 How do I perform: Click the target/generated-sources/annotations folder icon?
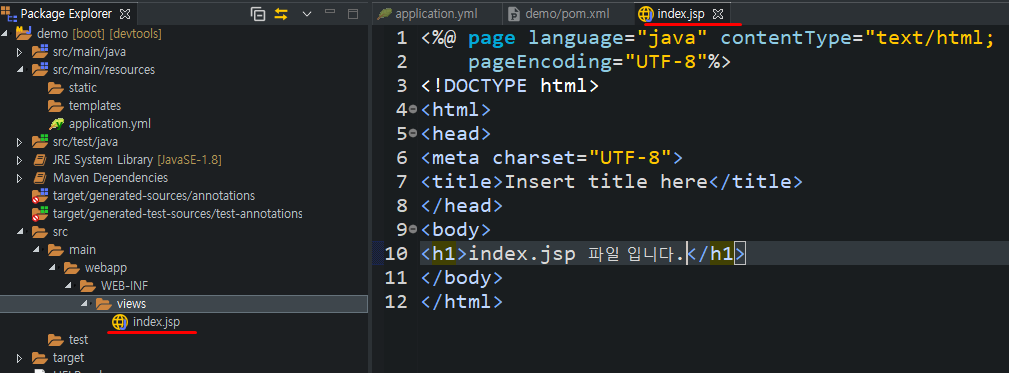40,196
